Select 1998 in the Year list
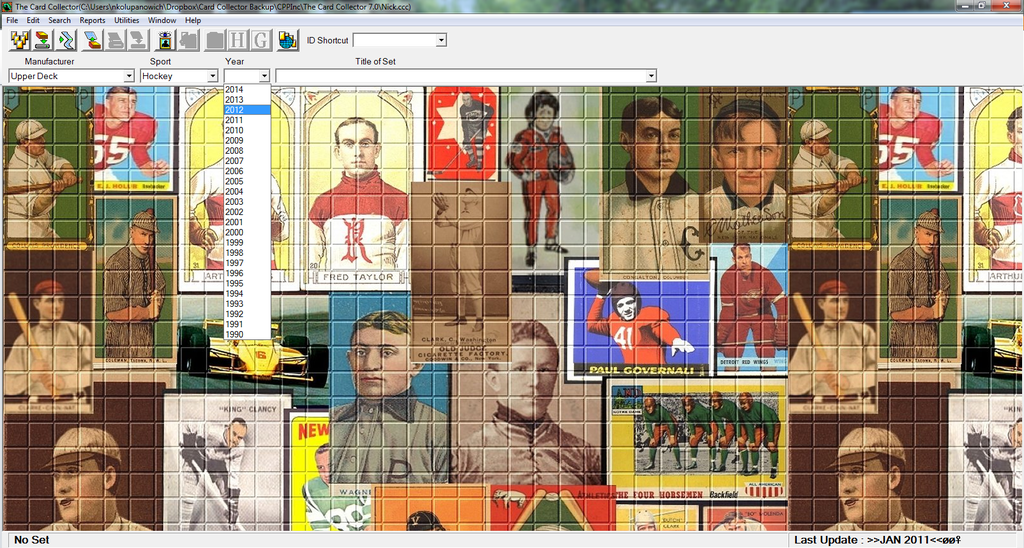 (x=247, y=253)
